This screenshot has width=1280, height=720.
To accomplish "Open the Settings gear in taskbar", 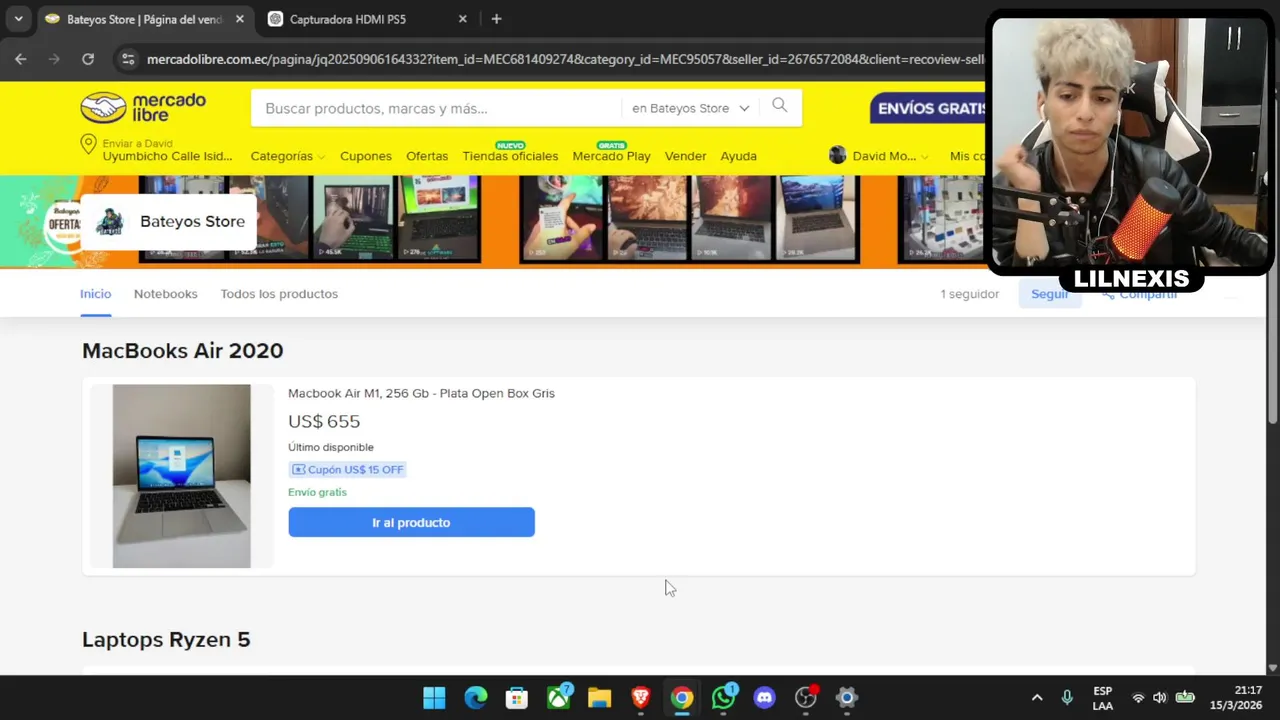I will [x=847, y=698].
